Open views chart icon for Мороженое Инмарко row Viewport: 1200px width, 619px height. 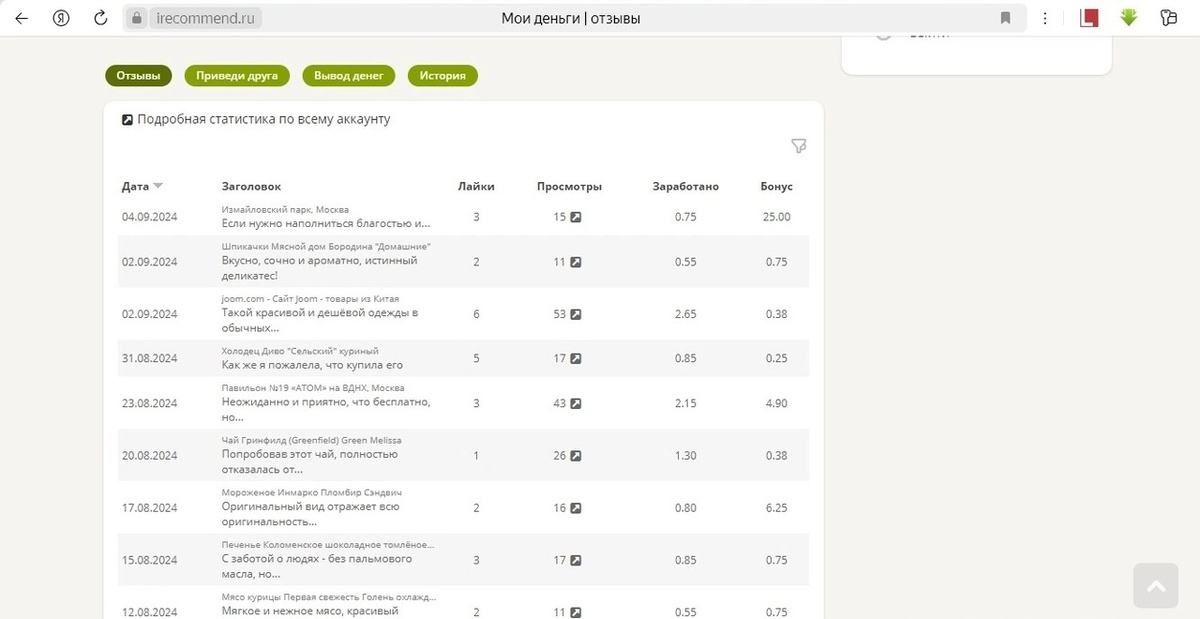[576, 508]
